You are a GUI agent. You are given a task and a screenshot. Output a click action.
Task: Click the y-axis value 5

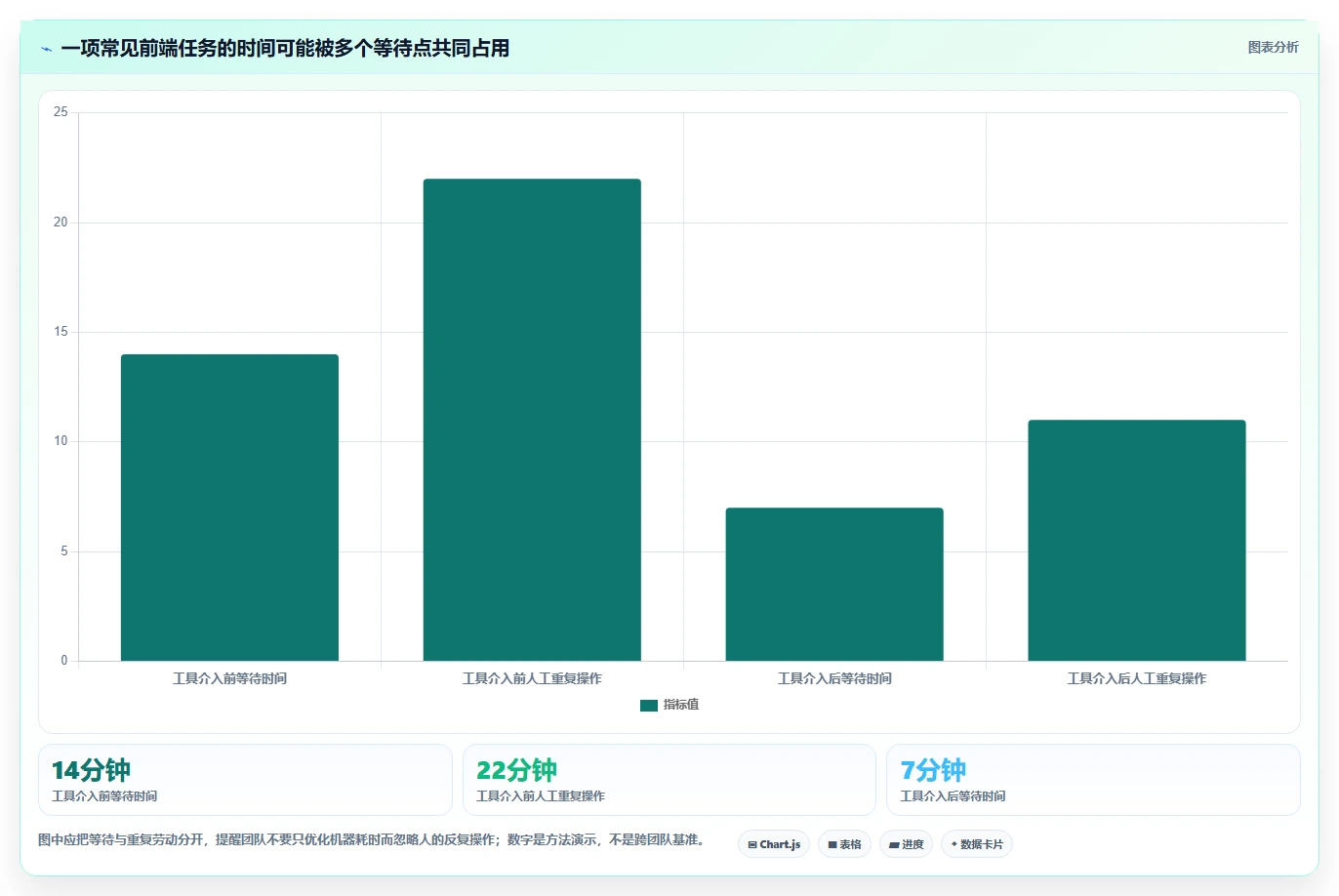click(64, 551)
